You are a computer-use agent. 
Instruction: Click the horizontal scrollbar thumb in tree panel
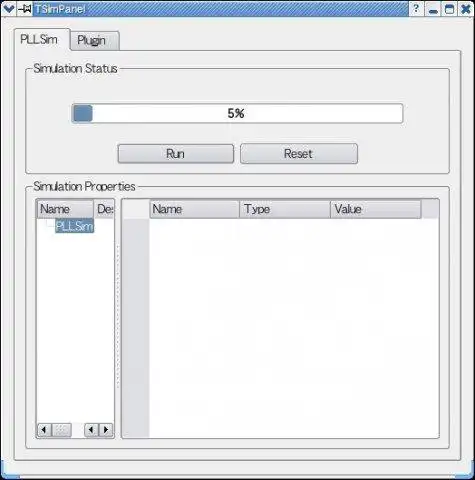click(62, 430)
